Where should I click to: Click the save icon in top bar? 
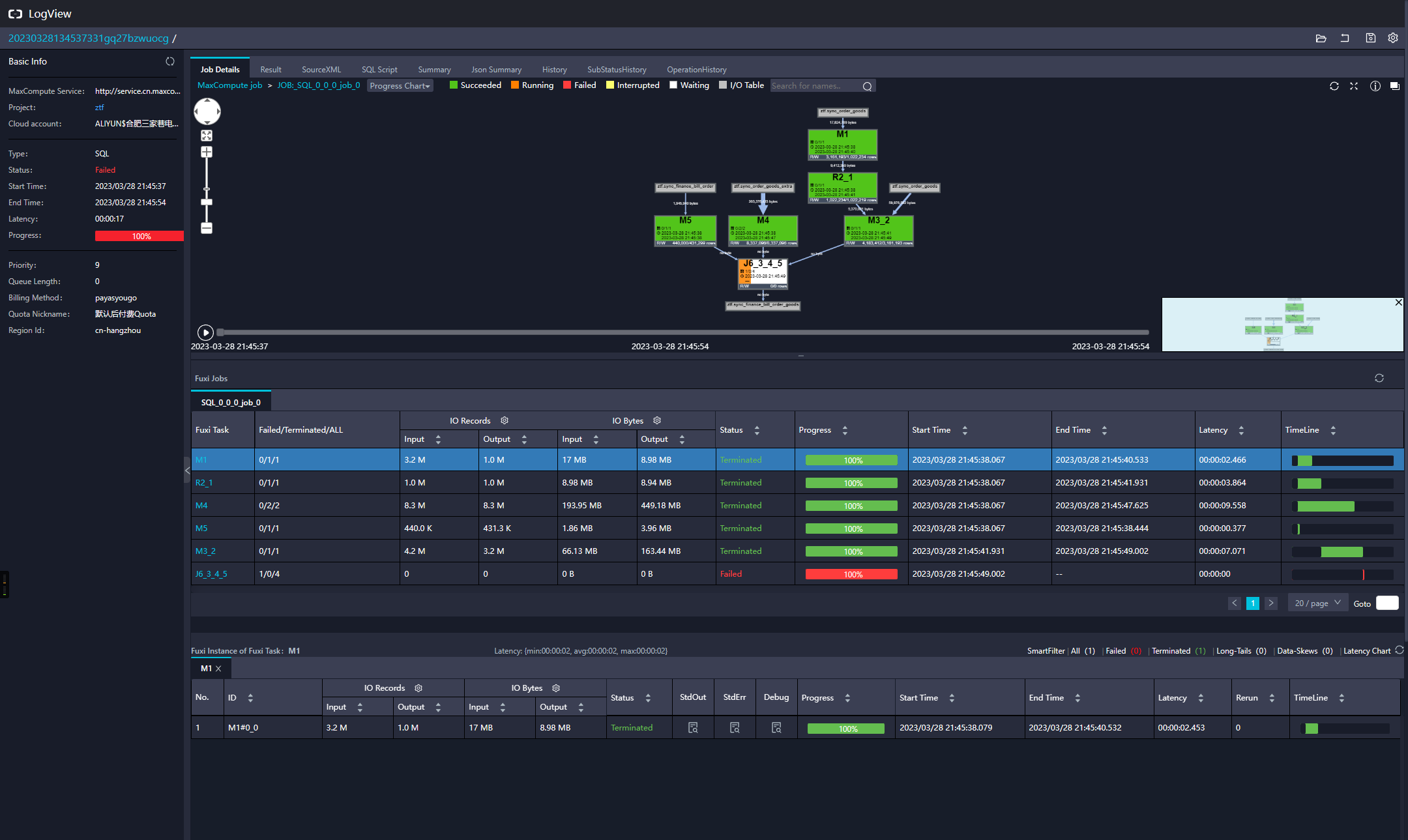tap(1370, 38)
